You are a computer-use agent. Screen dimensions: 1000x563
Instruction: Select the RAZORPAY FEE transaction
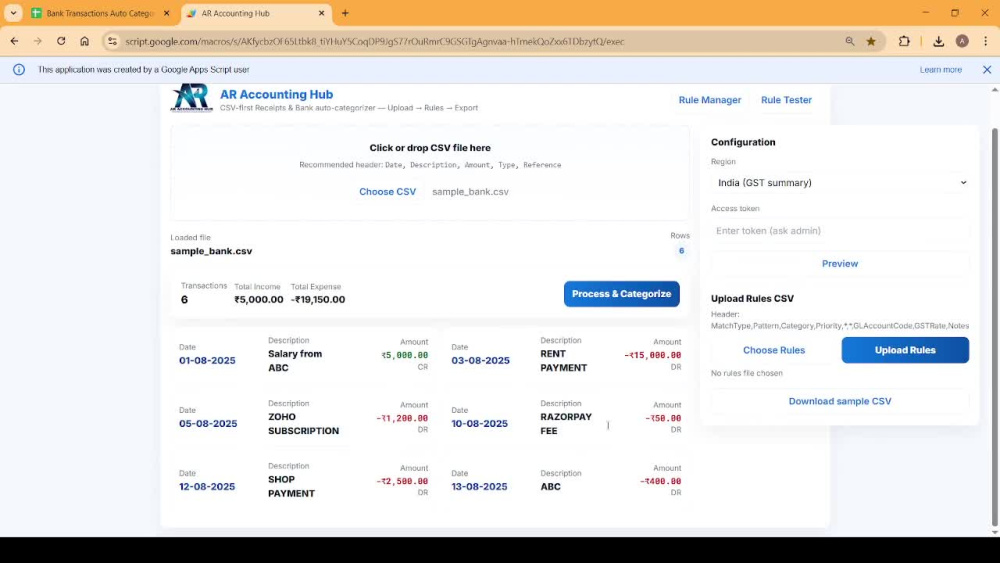point(567,418)
